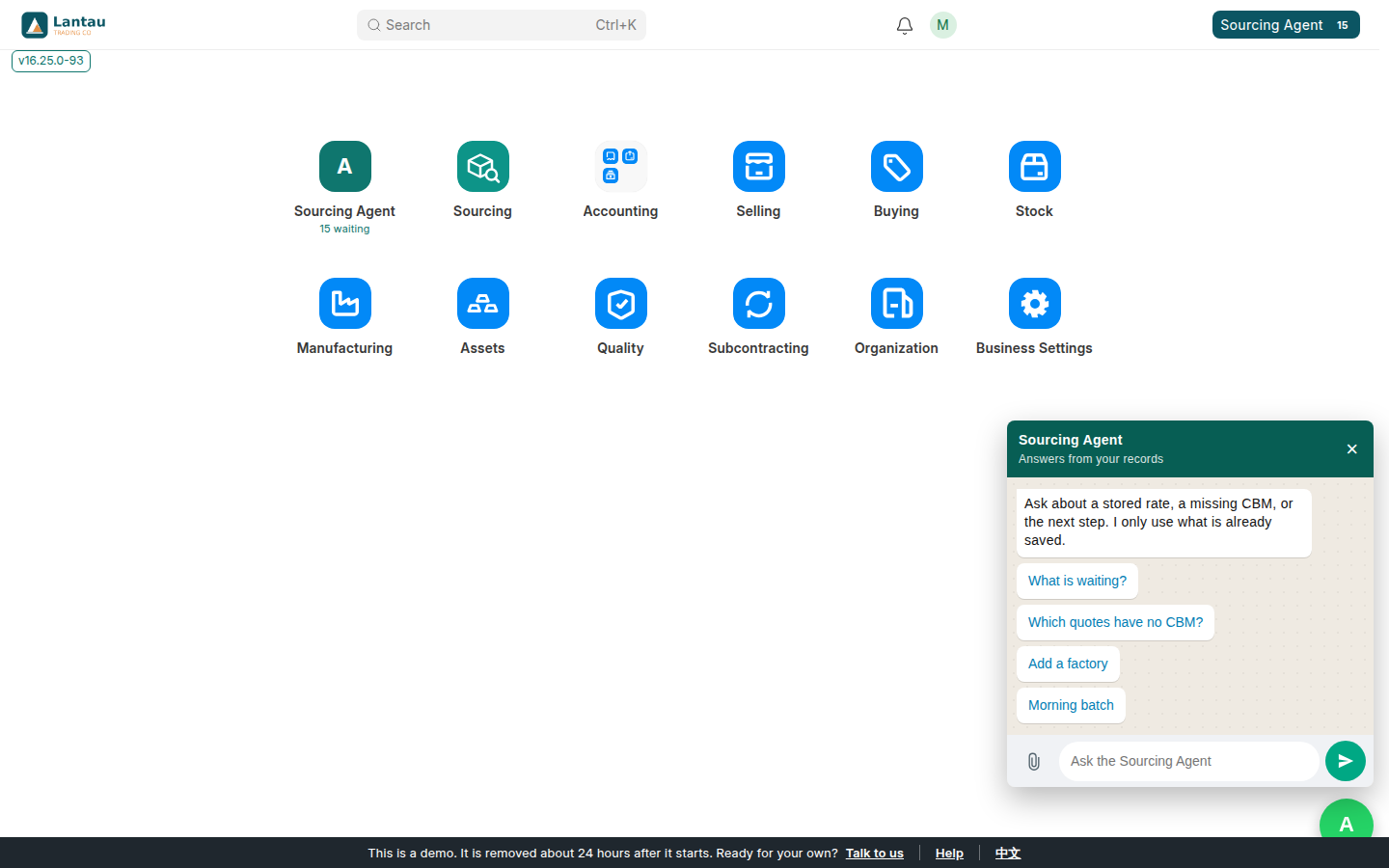Viewport: 1389px width, 868px height.
Task: Click the version badge v16.25.0-93
Action: click(51, 61)
